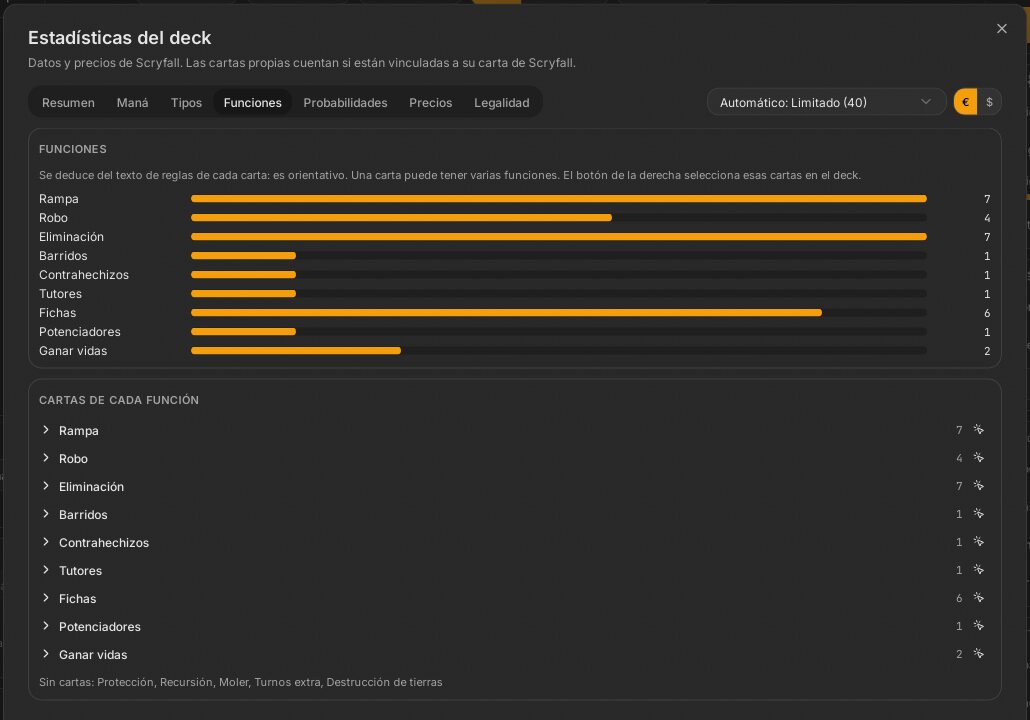Select Rampa cards in the deck icon

978,430
